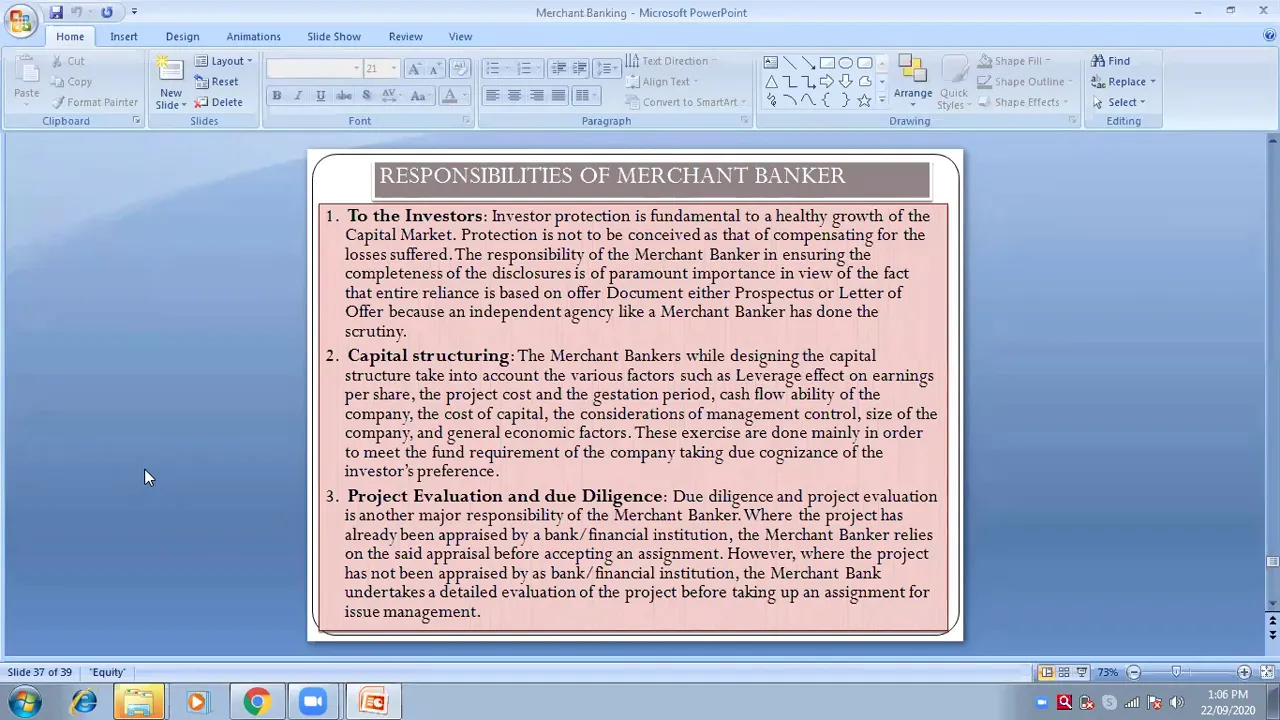Open the Arrange menu
This screenshot has width=1280, height=720.
coord(912,82)
